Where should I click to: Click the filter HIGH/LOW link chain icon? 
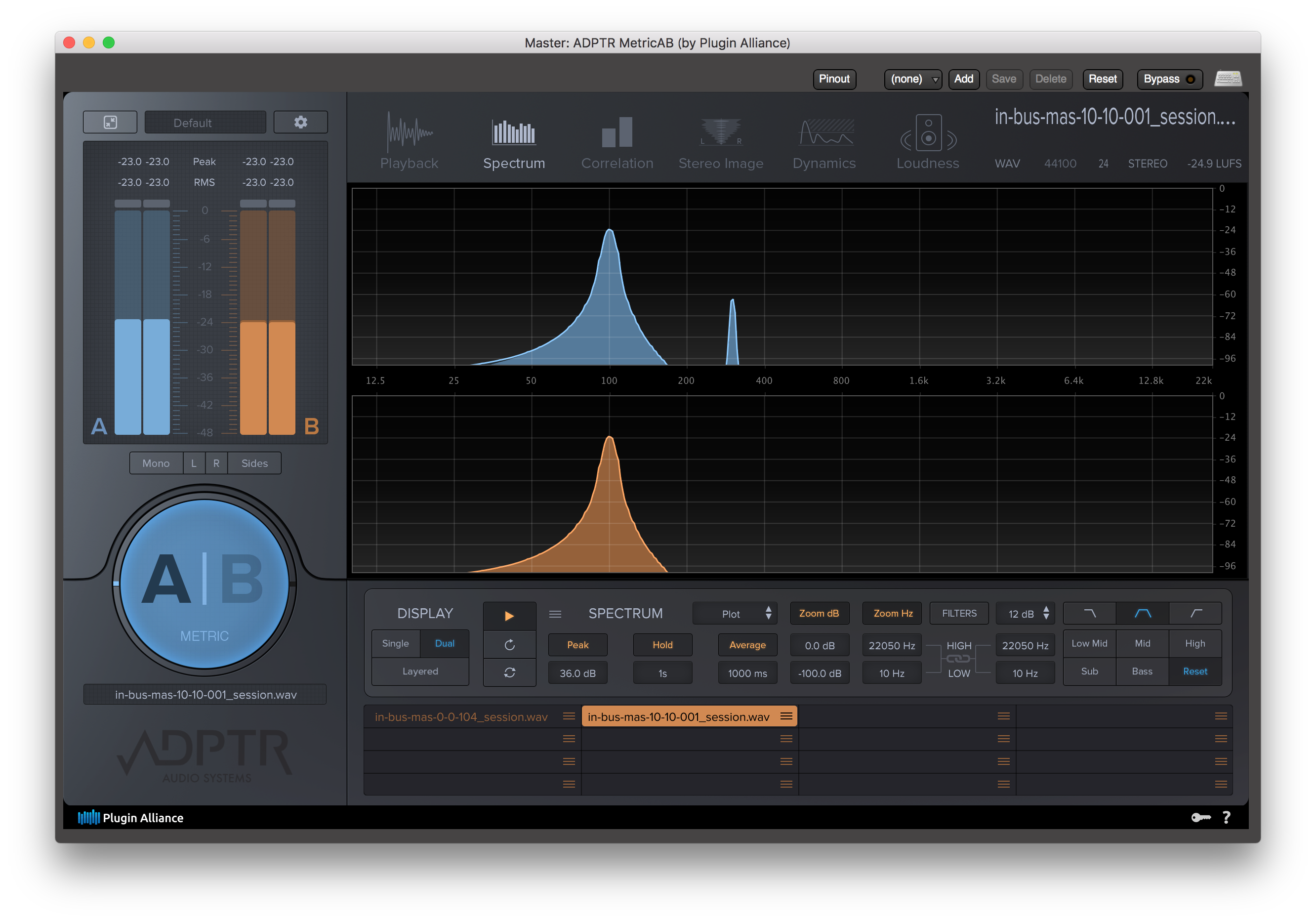pos(958,659)
